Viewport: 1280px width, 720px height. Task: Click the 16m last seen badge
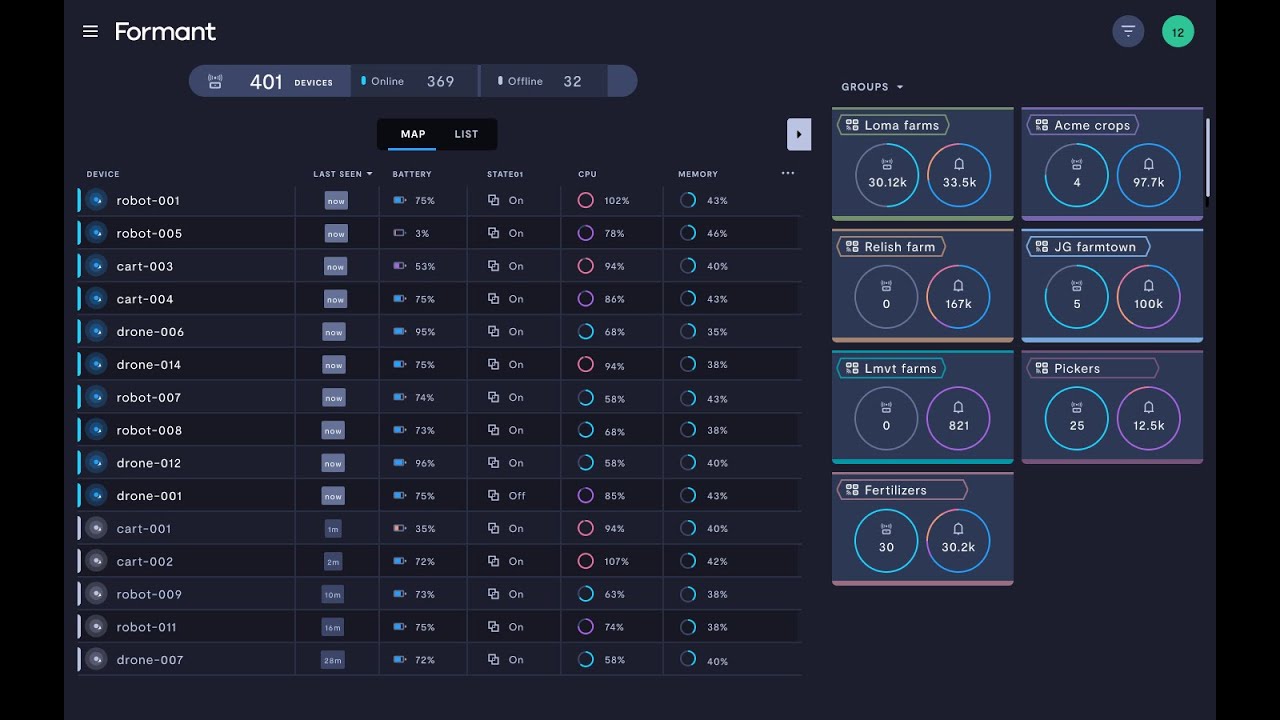click(x=333, y=627)
